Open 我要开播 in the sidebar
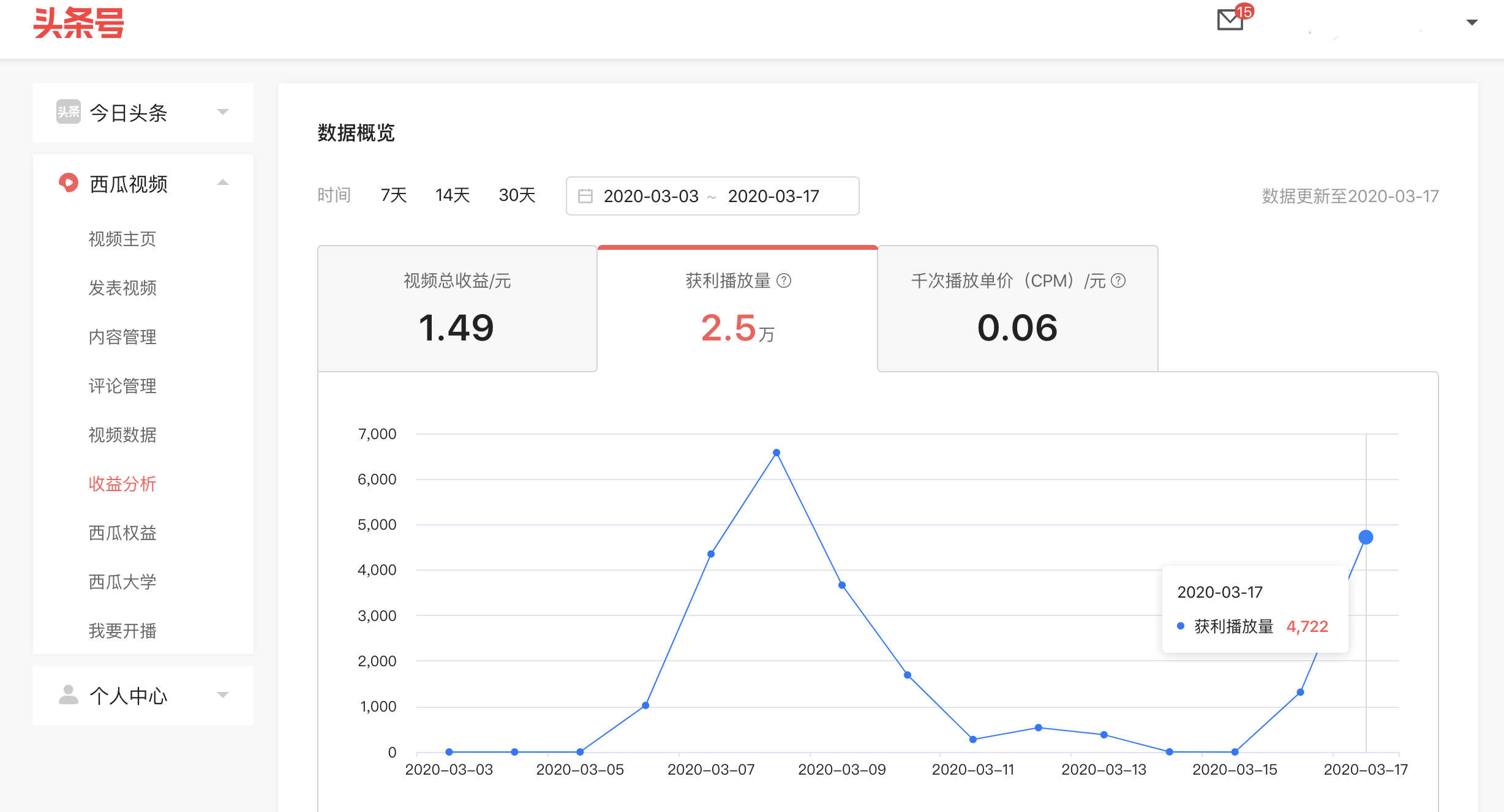The width and height of the screenshot is (1504, 812). click(x=122, y=631)
